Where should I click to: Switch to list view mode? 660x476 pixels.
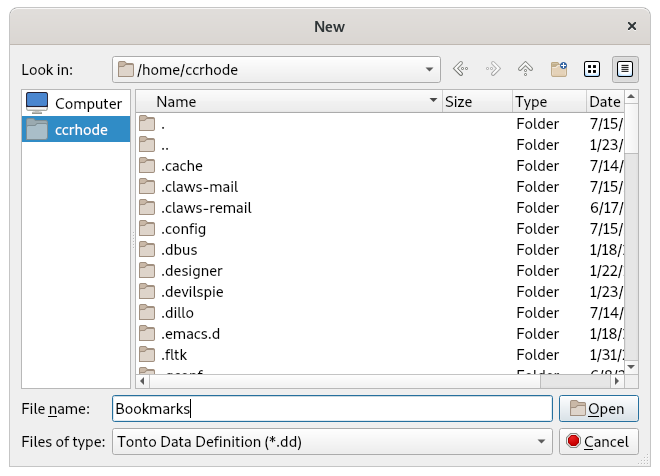coord(592,69)
